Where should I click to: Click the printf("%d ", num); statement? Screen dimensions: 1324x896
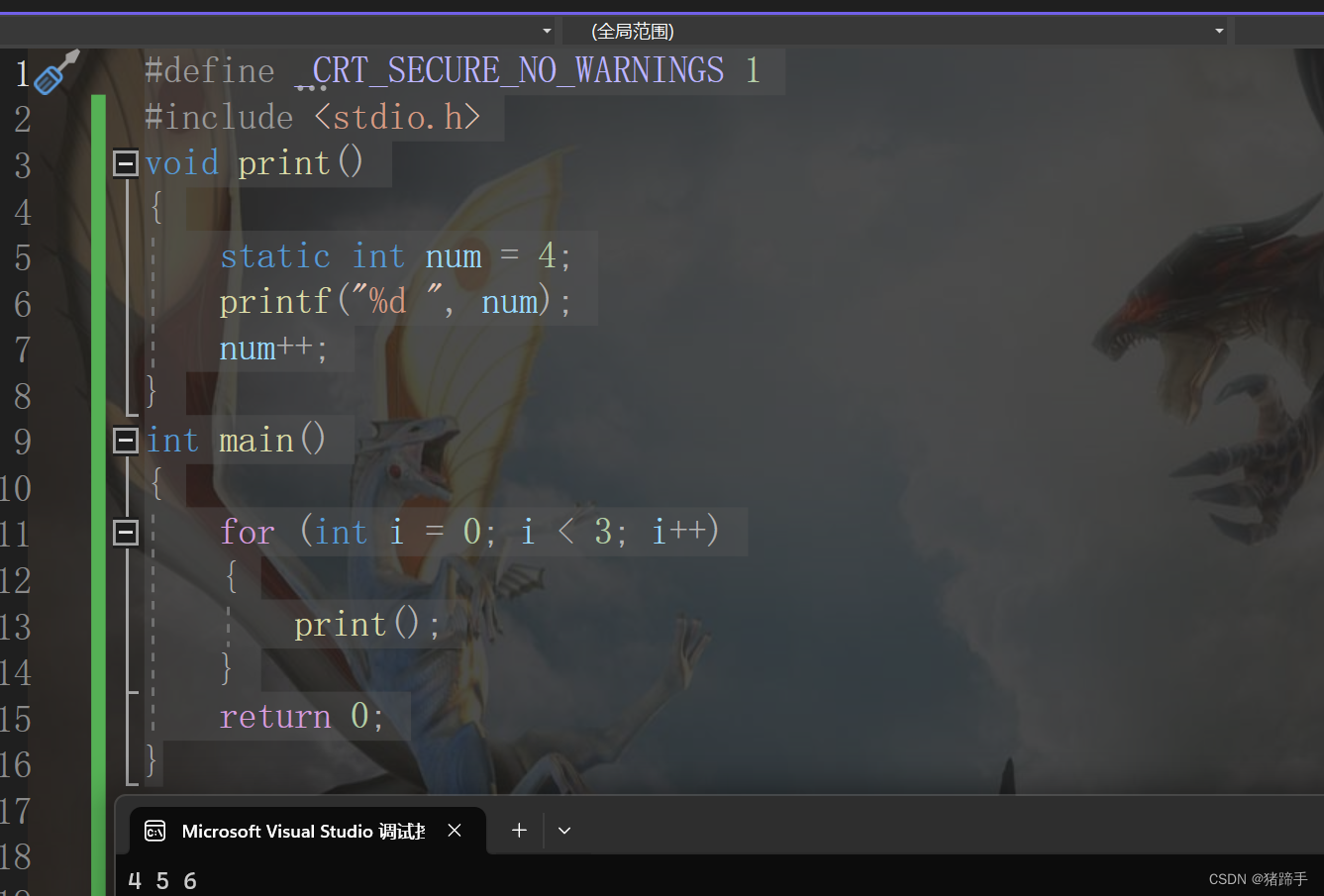click(x=395, y=302)
